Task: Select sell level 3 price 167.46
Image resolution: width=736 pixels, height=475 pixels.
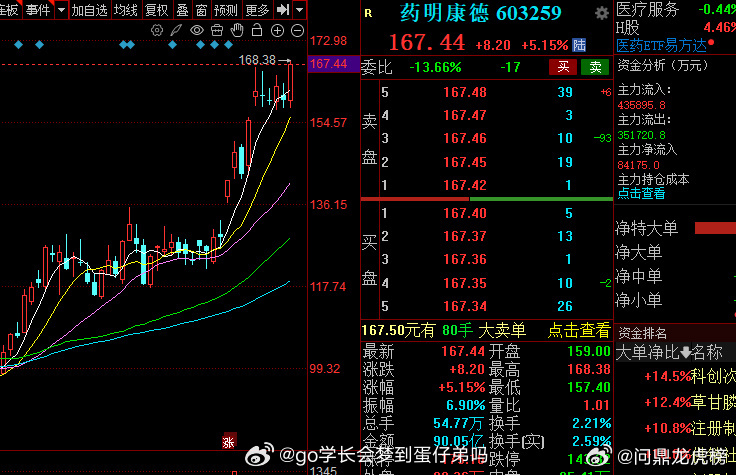Action: click(465, 138)
